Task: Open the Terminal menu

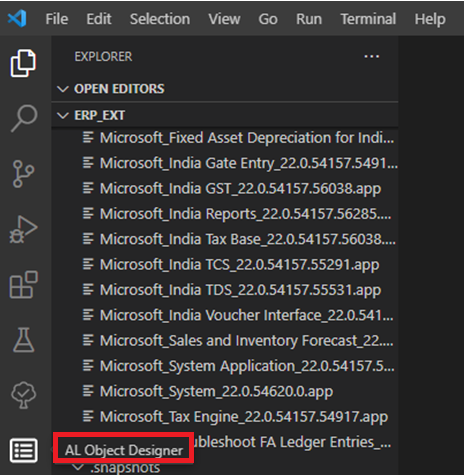Action: pos(368,19)
